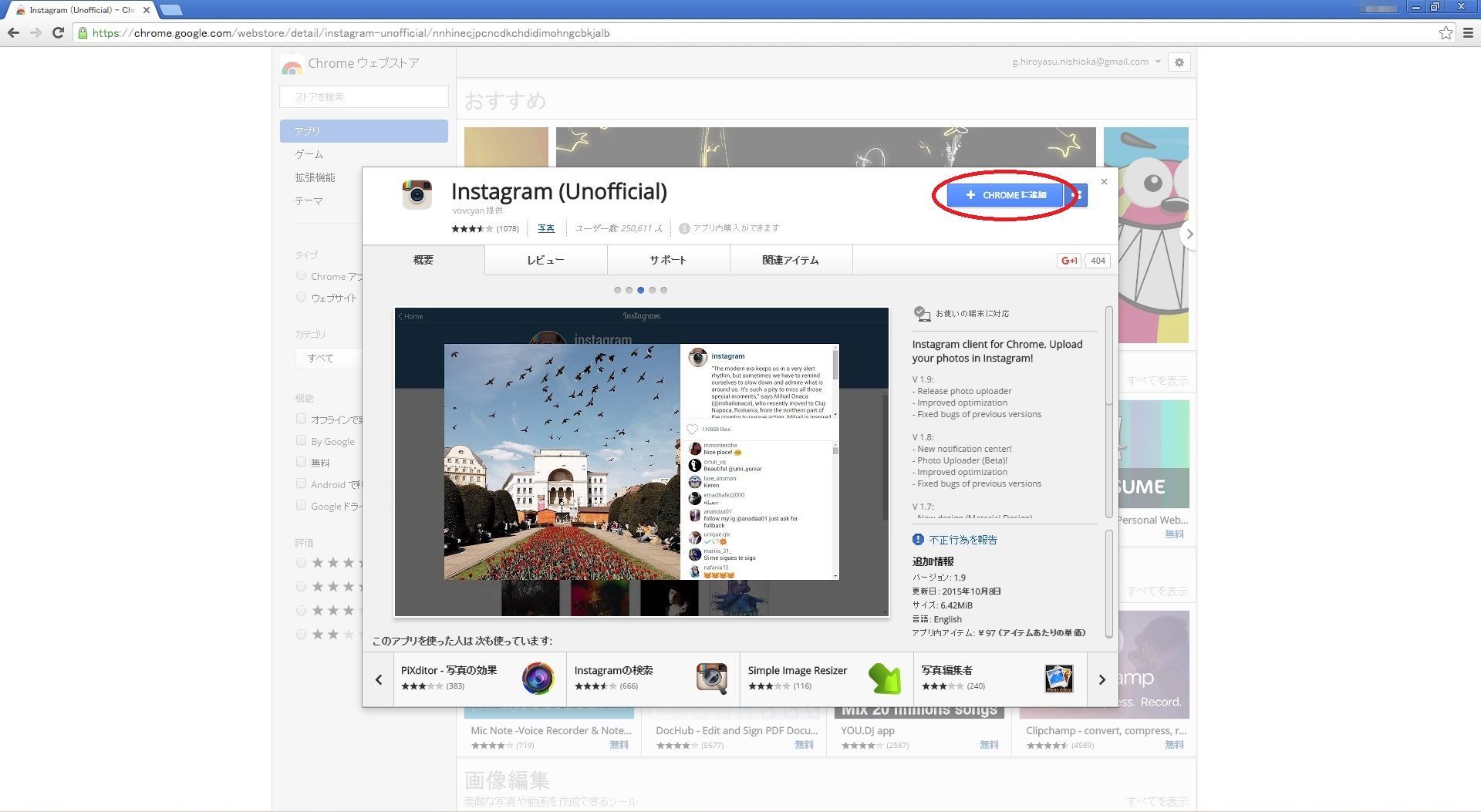Click the Simple Image Resizer green icon
The height and width of the screenshot is (812, 1481).
[x=885, y=679]
